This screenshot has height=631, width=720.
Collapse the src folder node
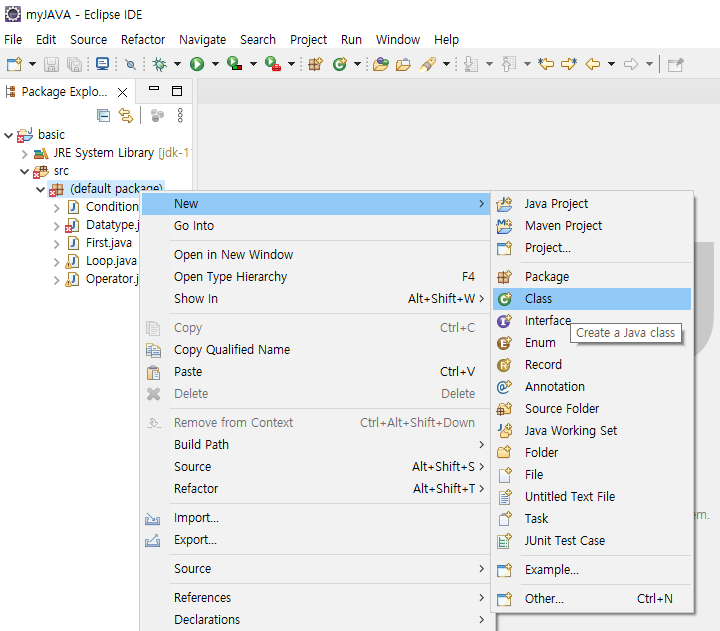(x=24, y=171)
